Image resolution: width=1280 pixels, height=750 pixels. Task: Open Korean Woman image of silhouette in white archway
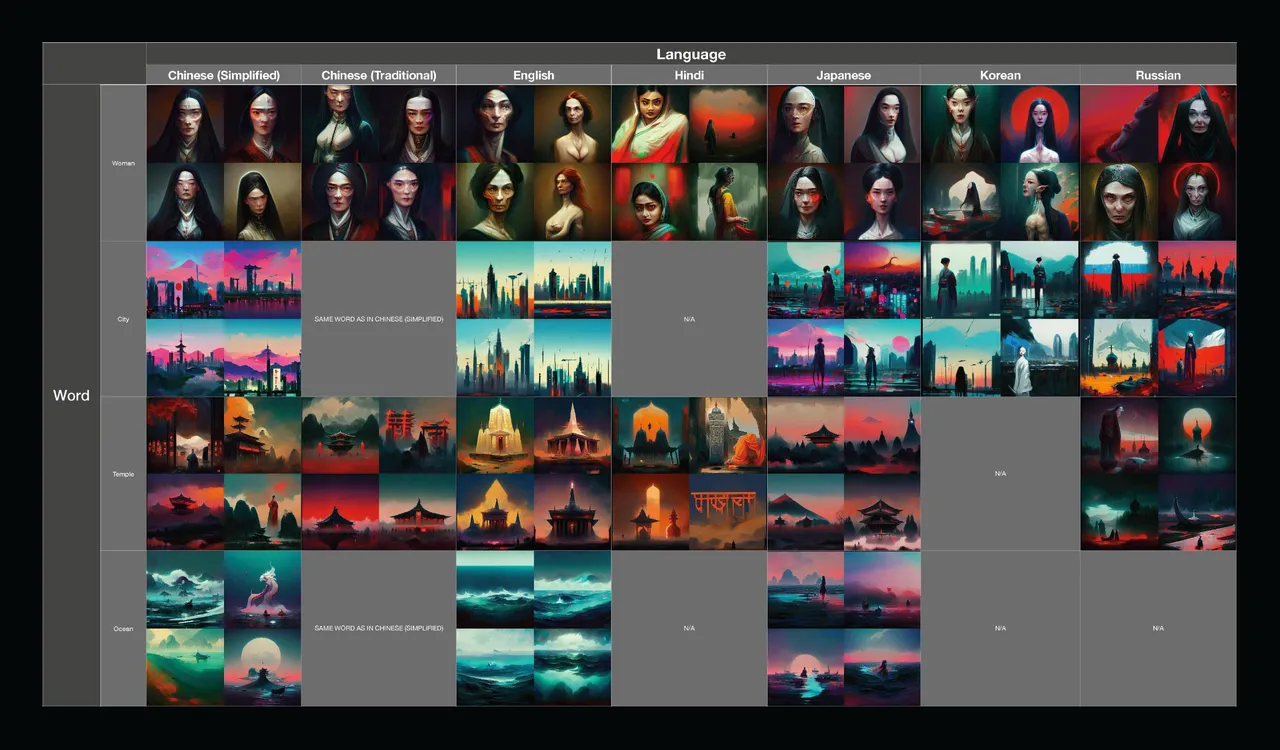[961, 202]
